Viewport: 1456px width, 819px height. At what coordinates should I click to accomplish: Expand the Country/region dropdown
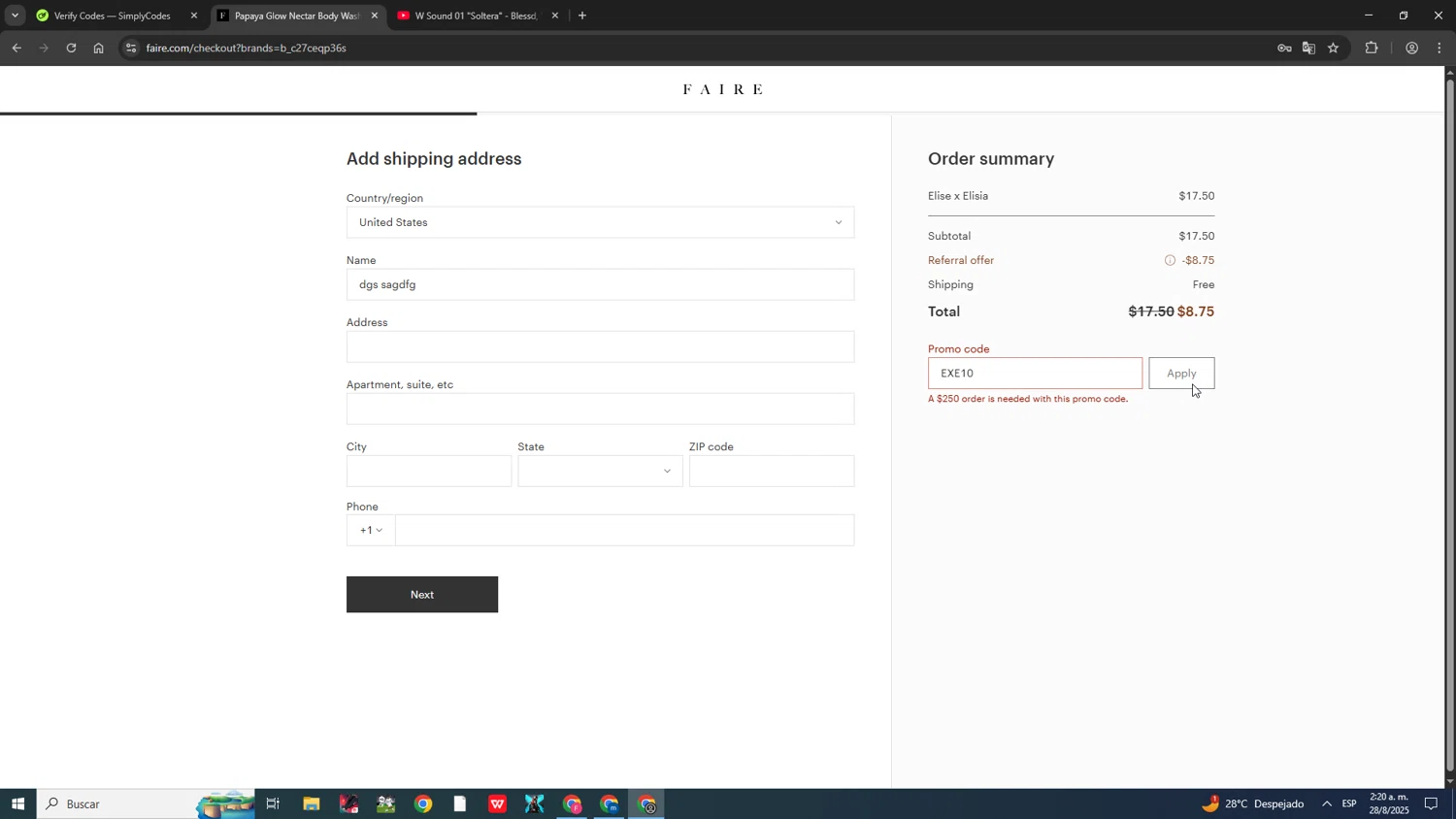600,222
